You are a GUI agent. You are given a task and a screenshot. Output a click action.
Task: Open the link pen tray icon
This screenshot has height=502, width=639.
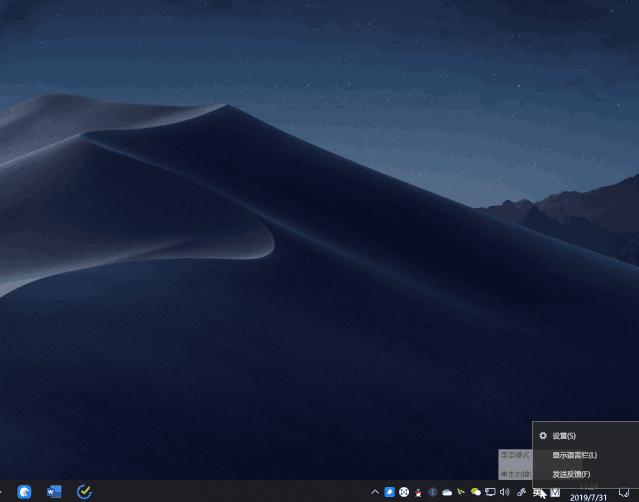tap(521, 492)
